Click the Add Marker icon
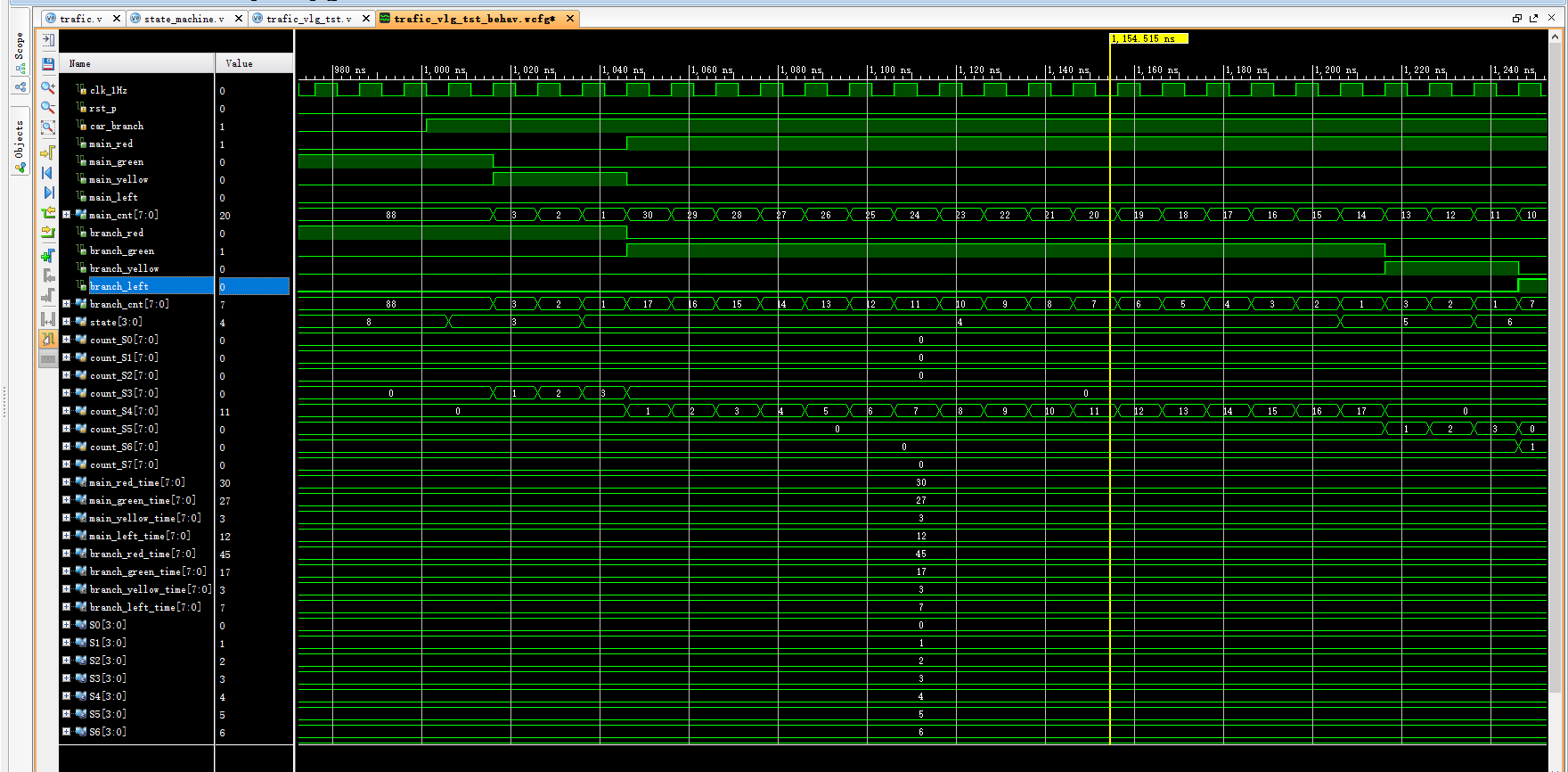 48,256
